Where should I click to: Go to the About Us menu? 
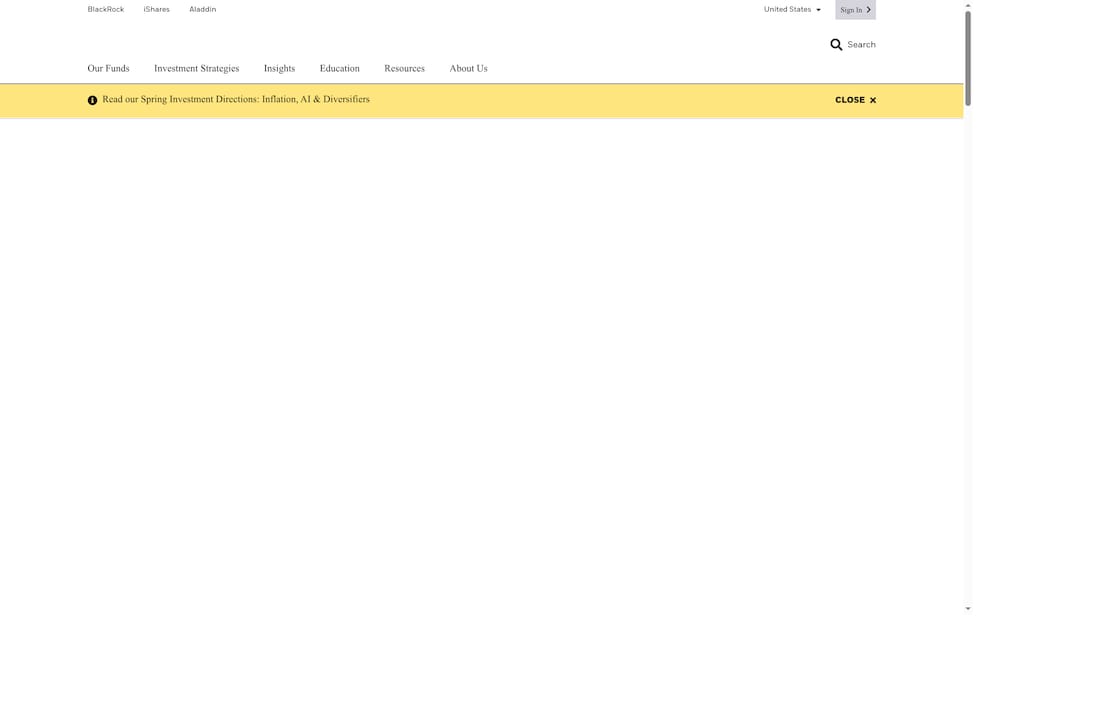(x=468, y=69)
